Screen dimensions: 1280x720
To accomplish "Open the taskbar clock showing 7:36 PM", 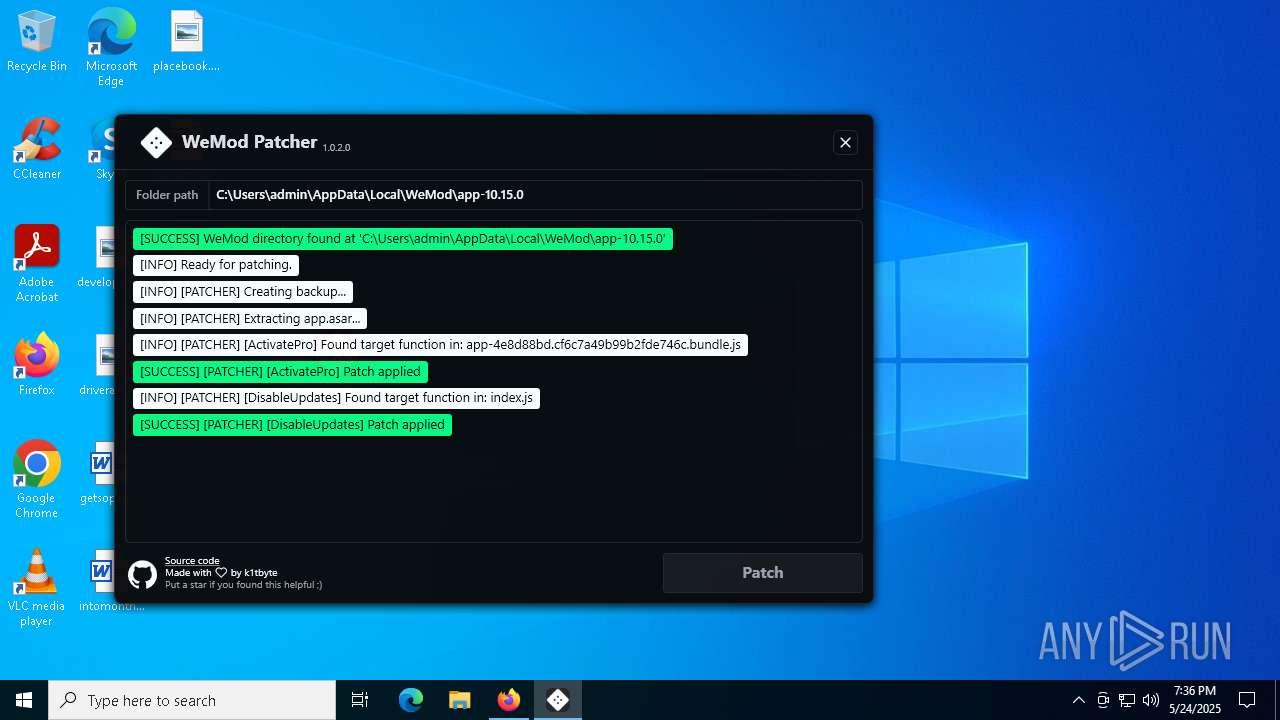I will (x=1195, y=700).
